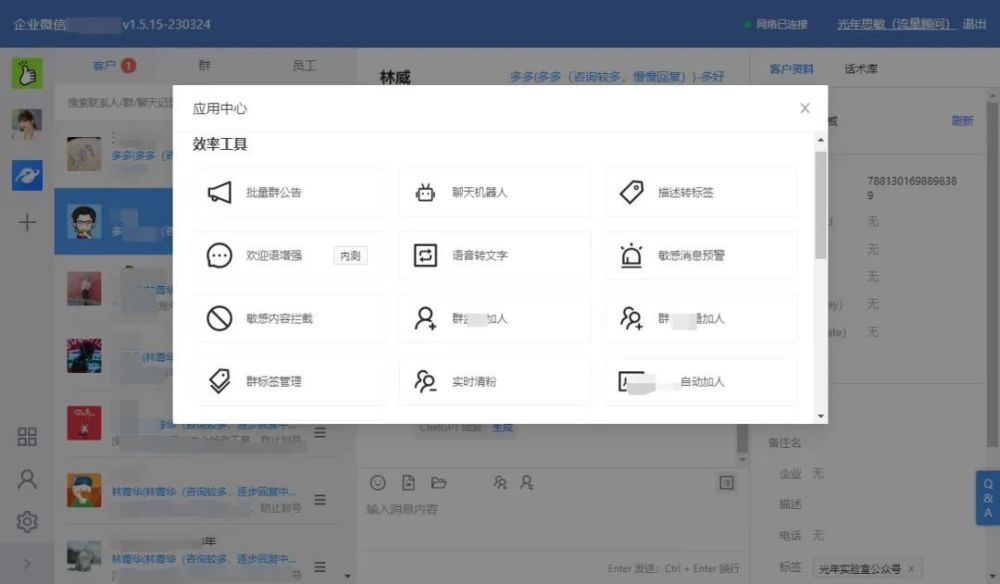Switch to the 群 tab
Screen dimensions: 1000x584
point(204,65)
